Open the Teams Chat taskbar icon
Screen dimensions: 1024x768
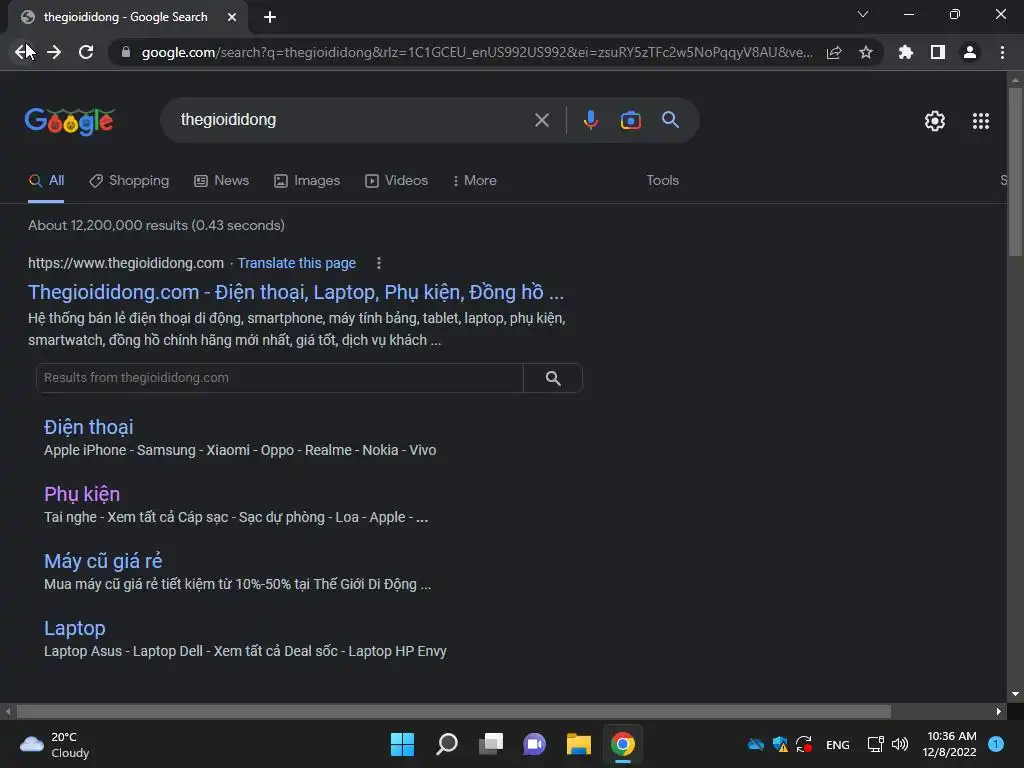[x=534, y=744]
